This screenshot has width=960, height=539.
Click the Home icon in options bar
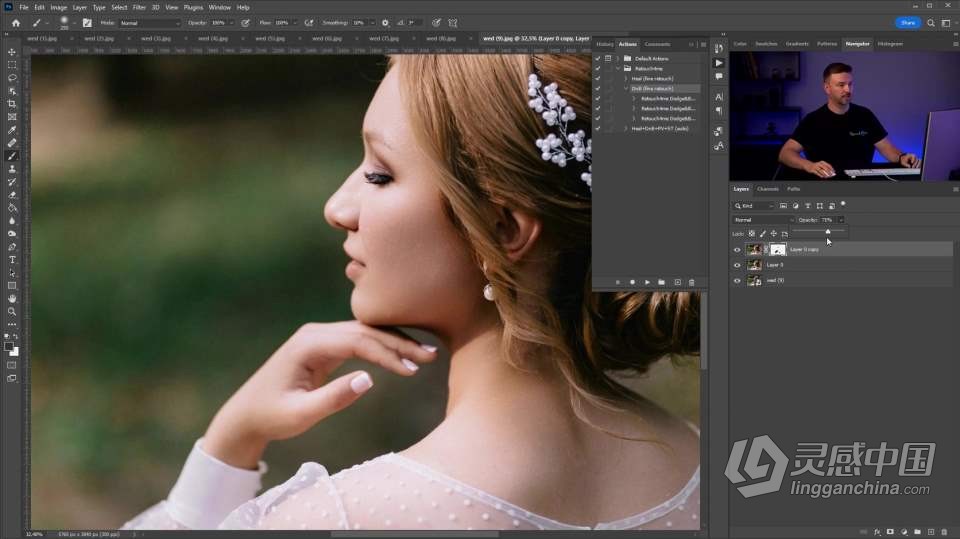15,22
